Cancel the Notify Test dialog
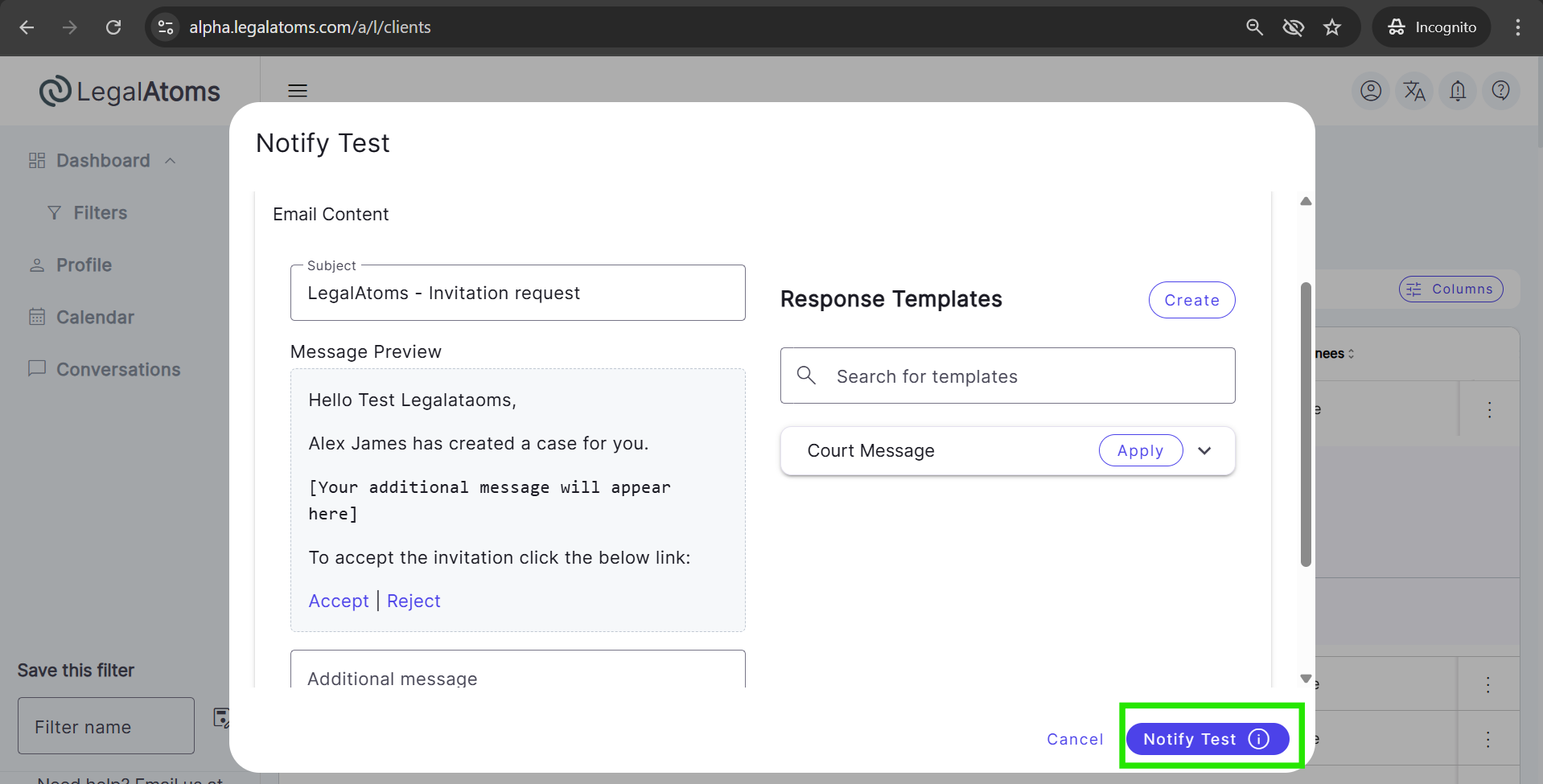 tap(1075, 739)
